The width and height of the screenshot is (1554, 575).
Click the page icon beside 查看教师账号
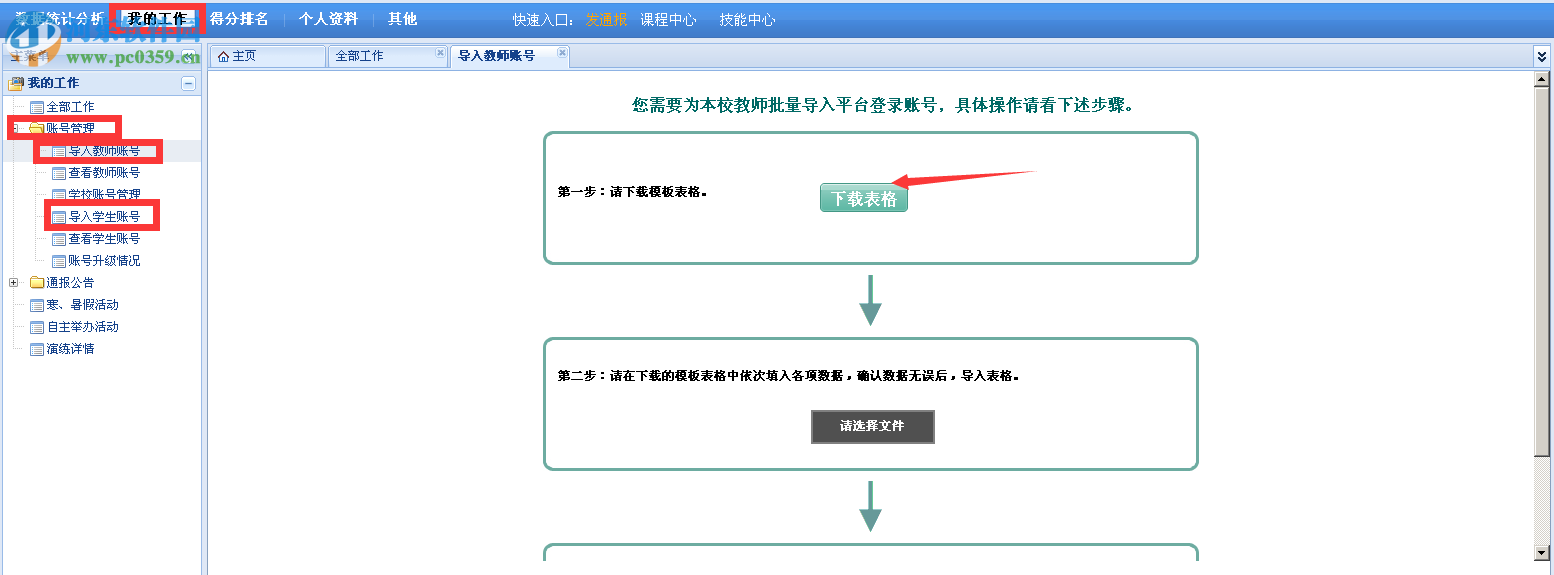[58, 173]
